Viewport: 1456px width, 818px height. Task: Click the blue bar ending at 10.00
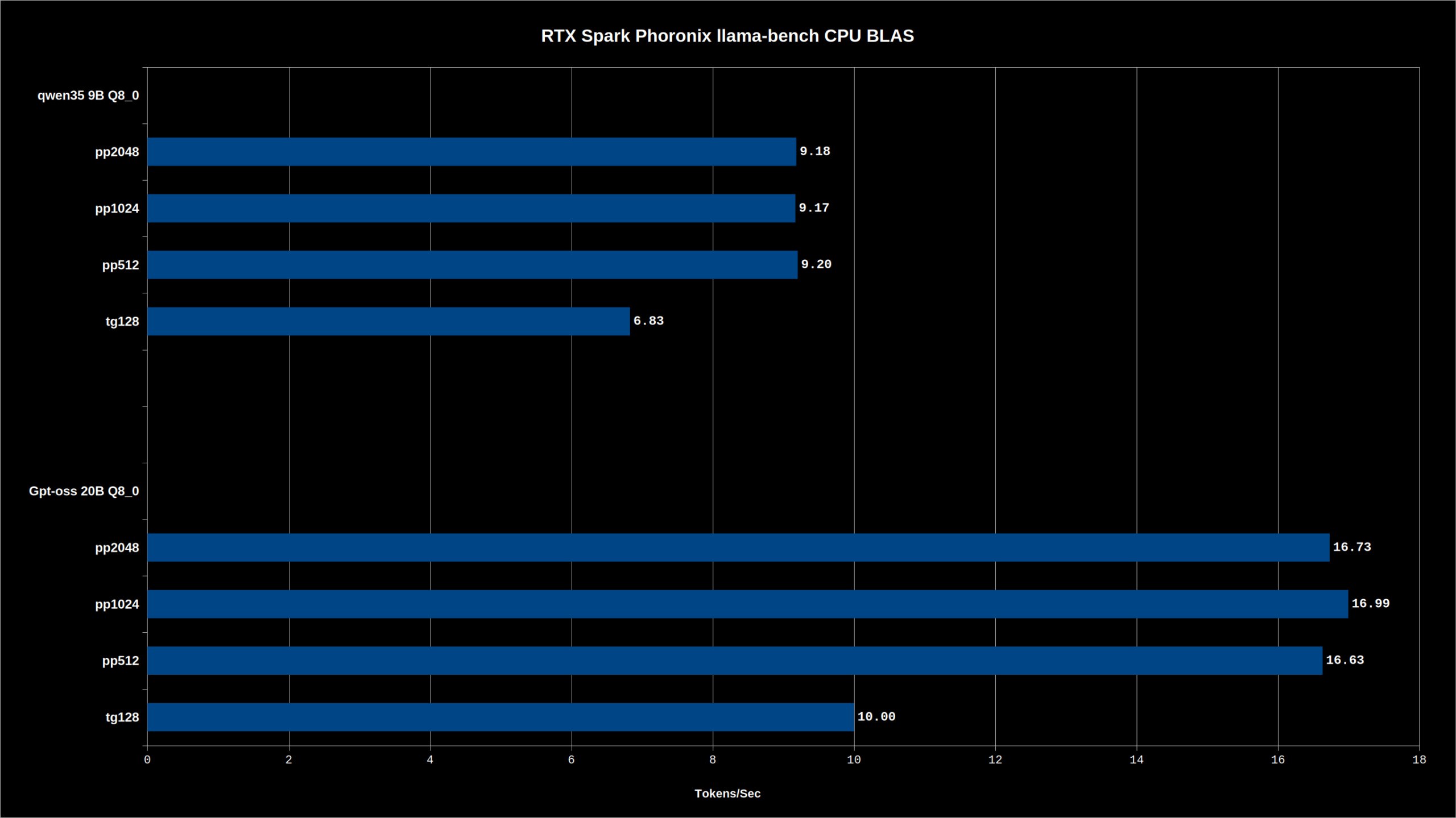tap(500, 717)
